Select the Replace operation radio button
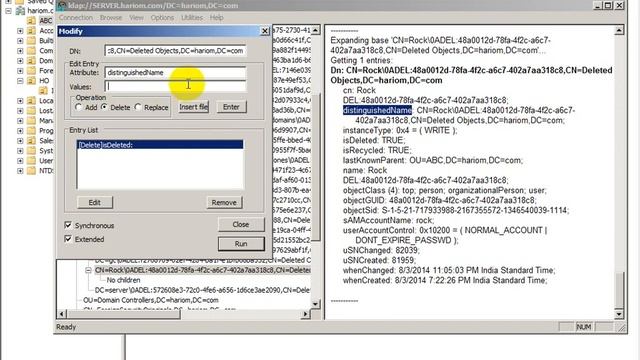 pos(138,107)
